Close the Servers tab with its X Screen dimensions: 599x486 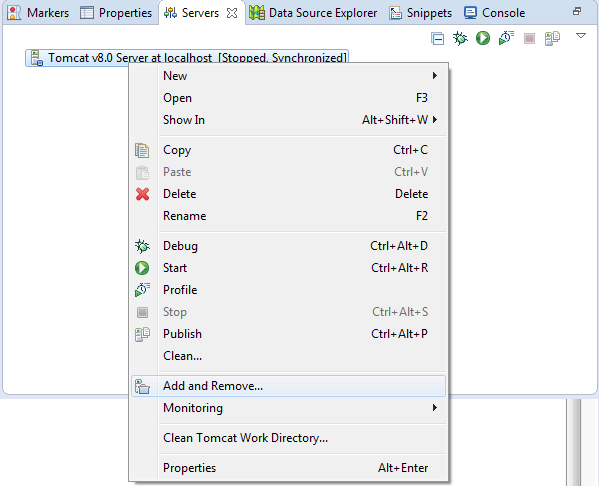232,13
